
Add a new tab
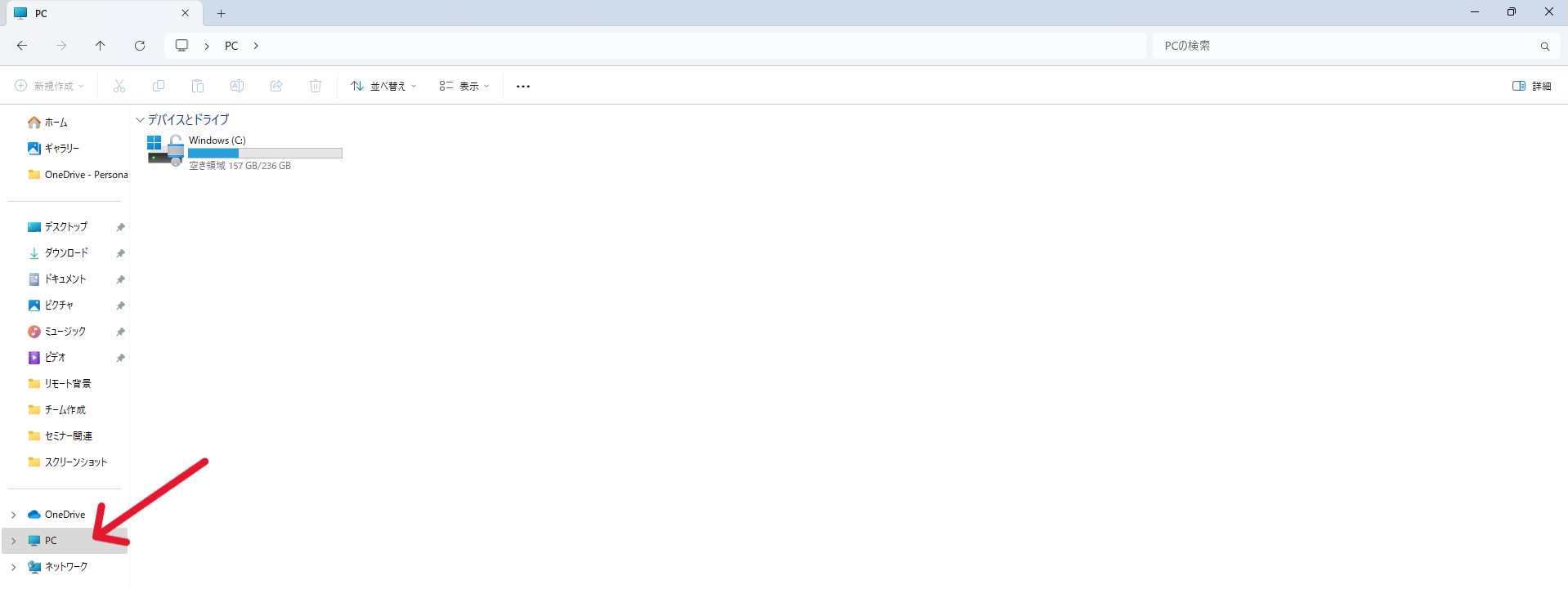point(221,13)
